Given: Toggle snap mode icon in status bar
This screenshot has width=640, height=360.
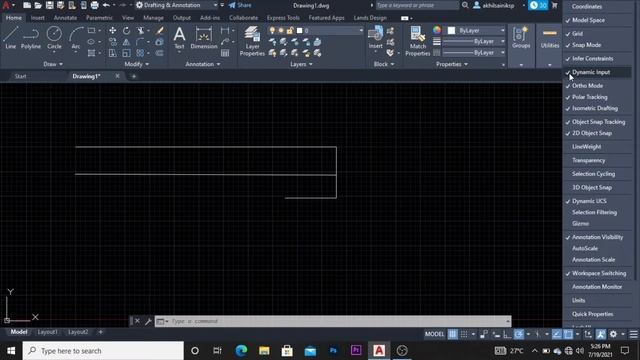Looking at the screenshot, I should tap(464, 334).
